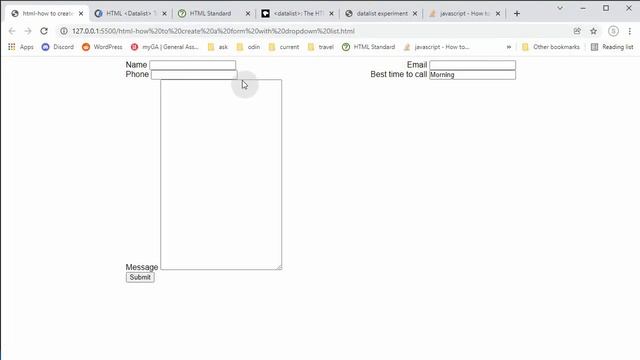Click the Phone label

(137, 74)
